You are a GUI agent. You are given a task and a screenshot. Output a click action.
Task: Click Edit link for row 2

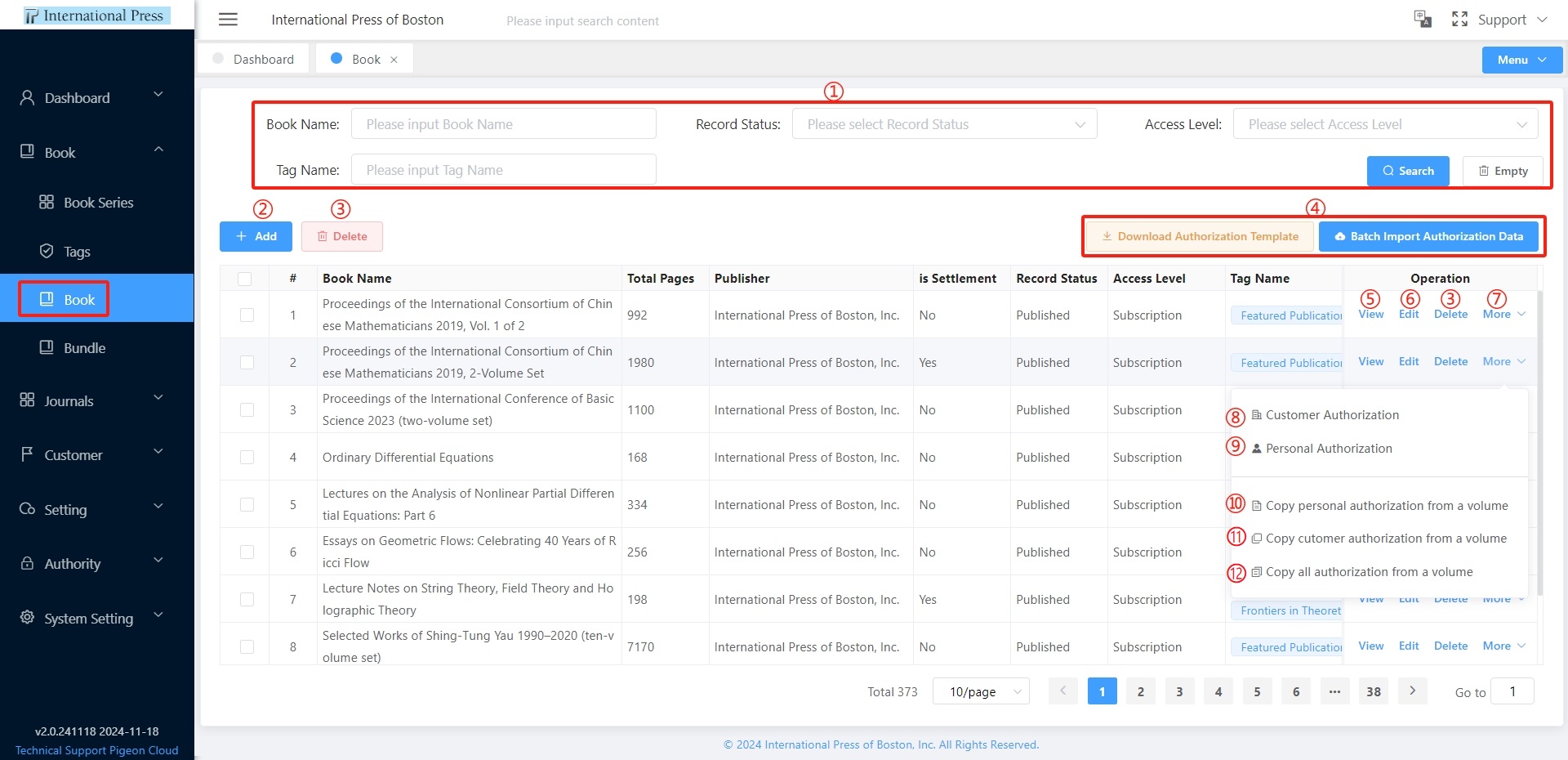[x=1409, y=361]
